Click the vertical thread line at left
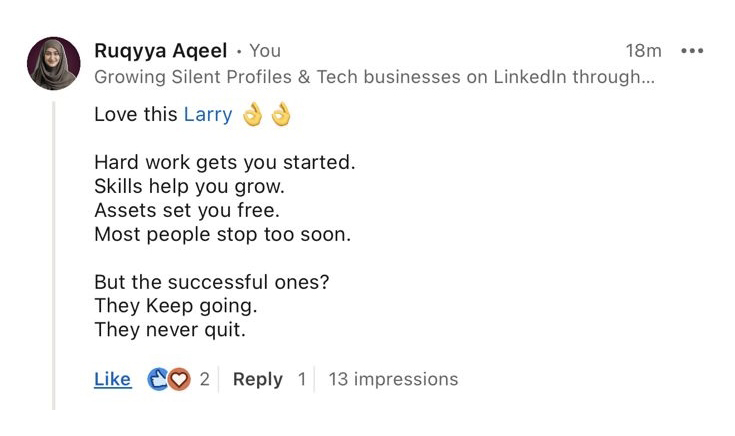 tap(54, 250)
